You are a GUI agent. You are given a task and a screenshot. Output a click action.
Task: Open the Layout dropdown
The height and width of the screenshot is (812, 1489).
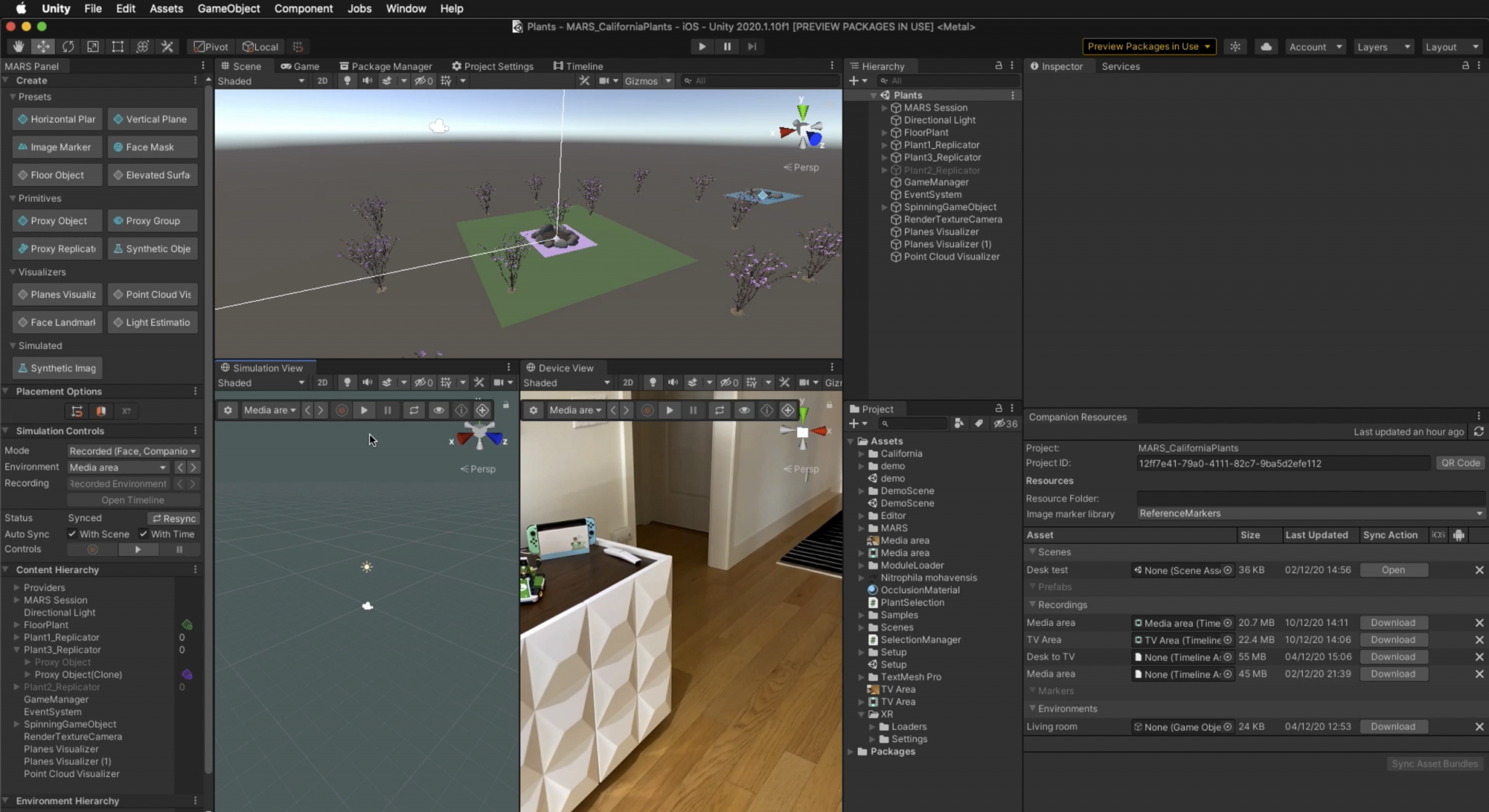(1451, 47)
